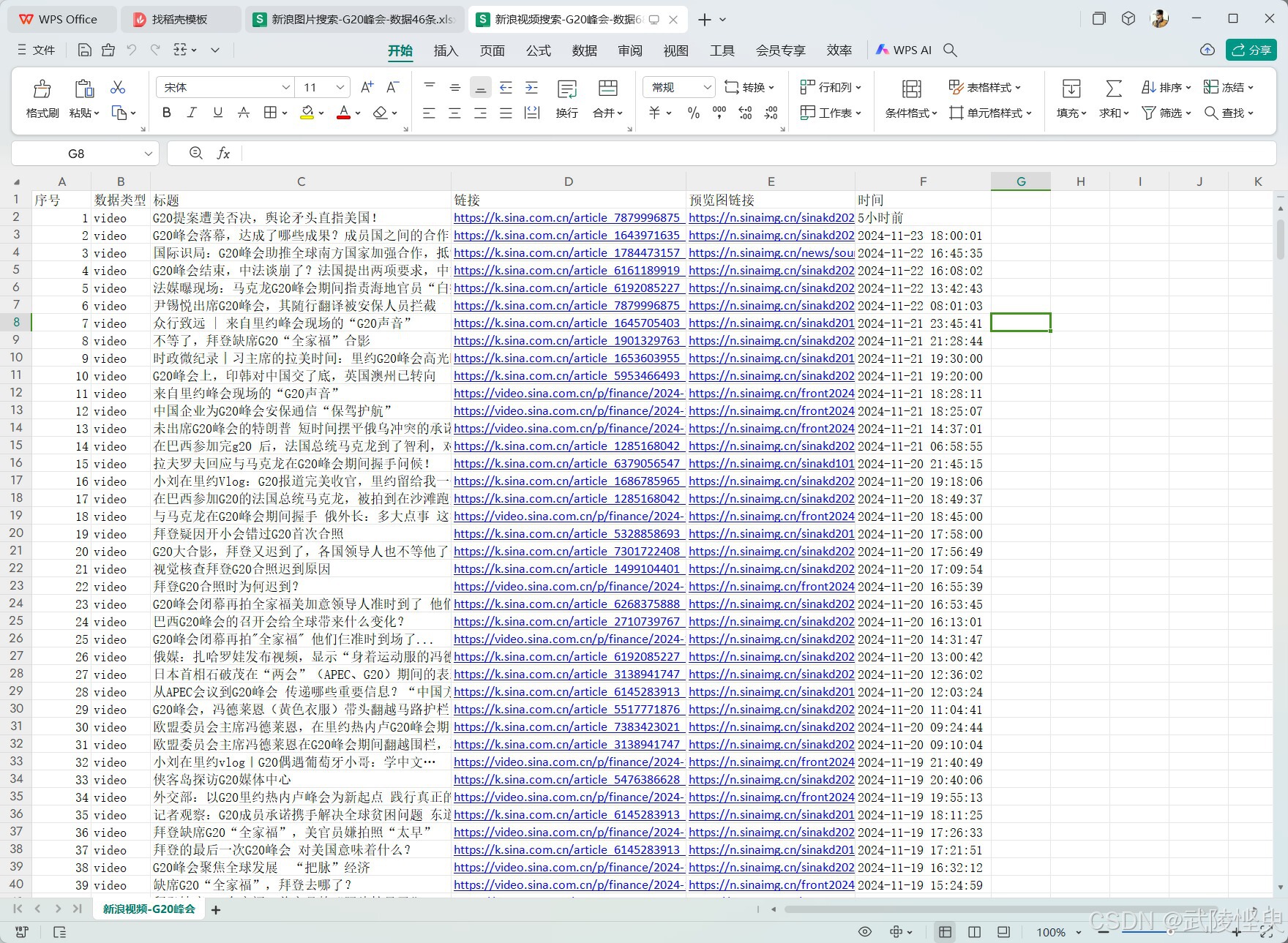Screen dimensions: 1288x943
Task: Click the zoom magnifier beside fx
Action: [x=195, y=153]
